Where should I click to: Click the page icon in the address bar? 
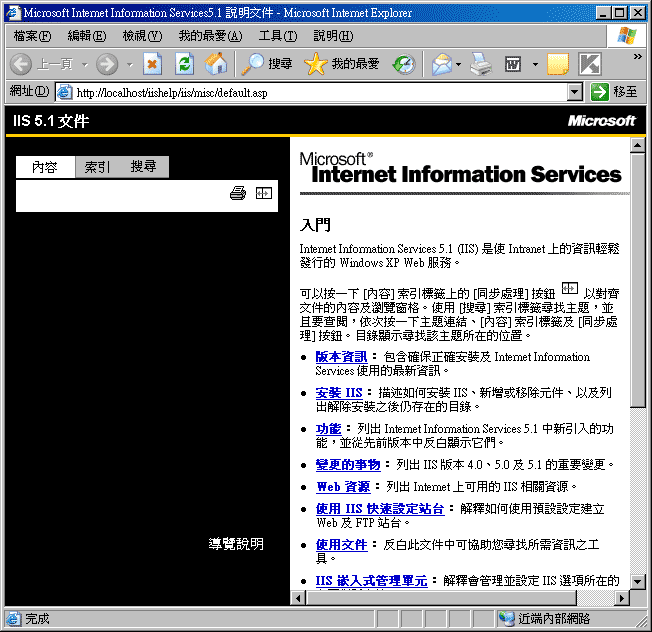64,92
